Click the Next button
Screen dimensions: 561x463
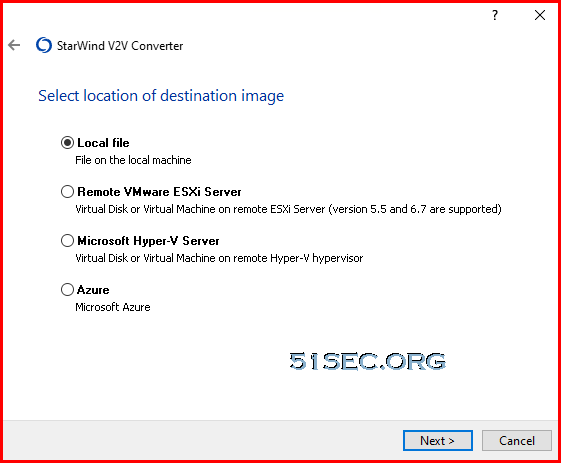[x=438, y=440]
